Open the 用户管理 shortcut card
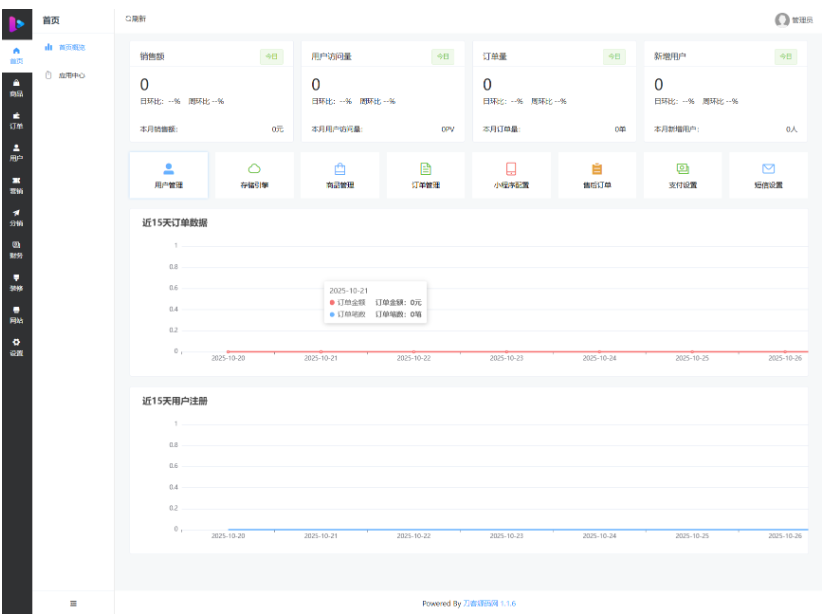822x614 pixels. pos(169,175)
